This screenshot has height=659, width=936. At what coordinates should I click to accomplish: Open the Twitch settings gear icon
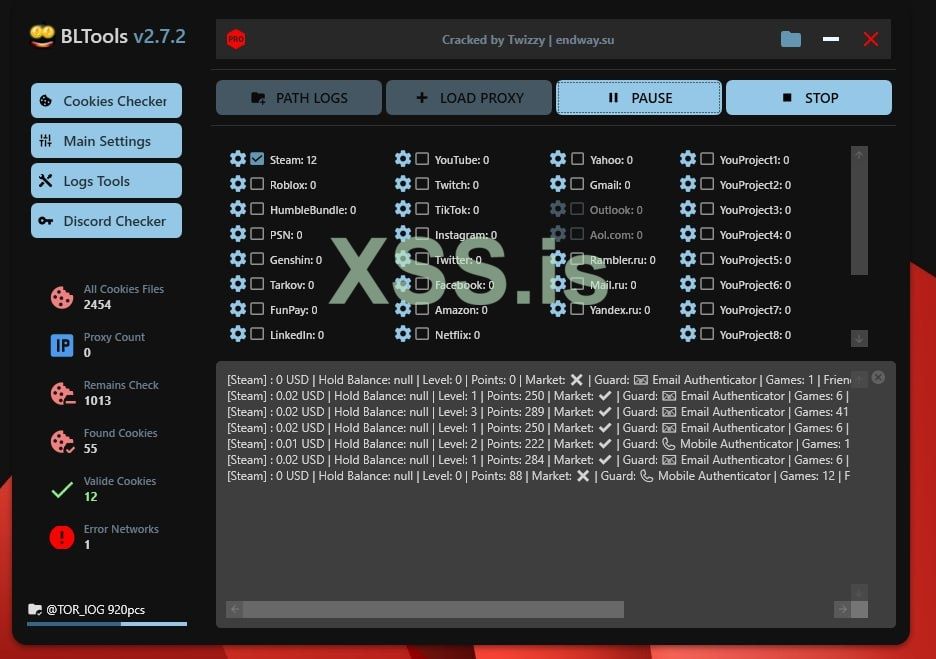point(403,184)
